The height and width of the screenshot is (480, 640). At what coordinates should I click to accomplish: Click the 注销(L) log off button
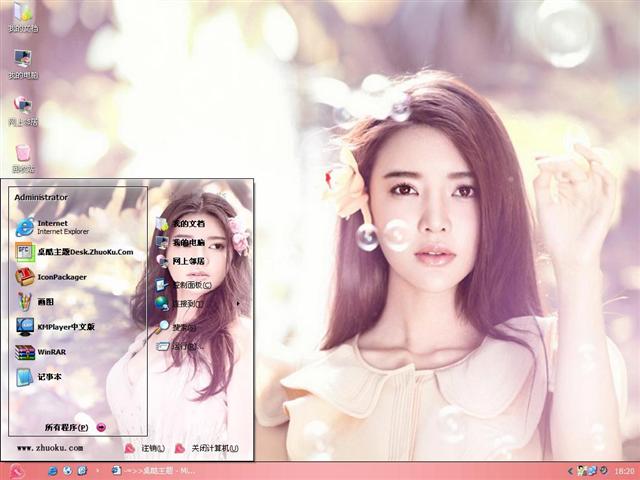[144, 448]
